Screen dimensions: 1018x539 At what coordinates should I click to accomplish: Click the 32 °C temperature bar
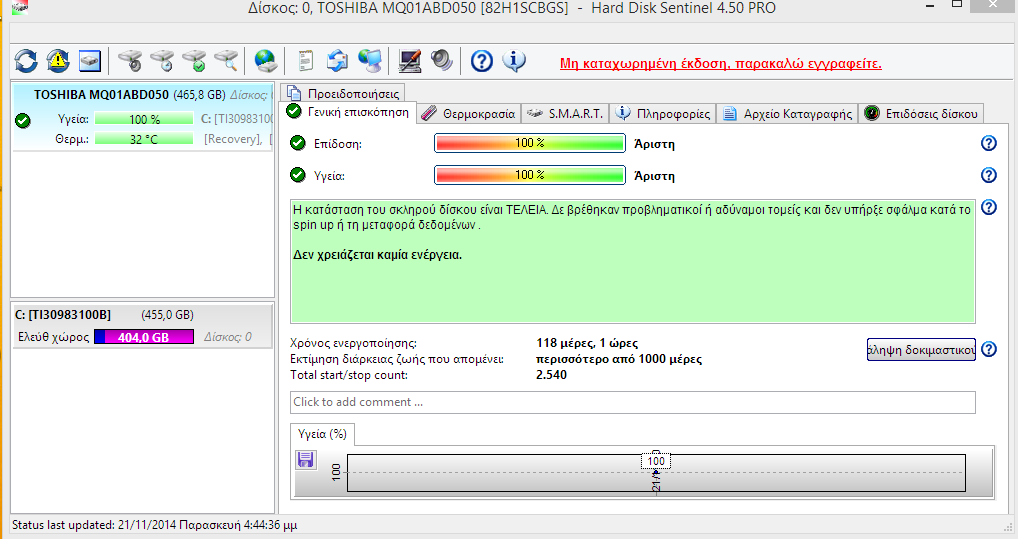(144, 139)
